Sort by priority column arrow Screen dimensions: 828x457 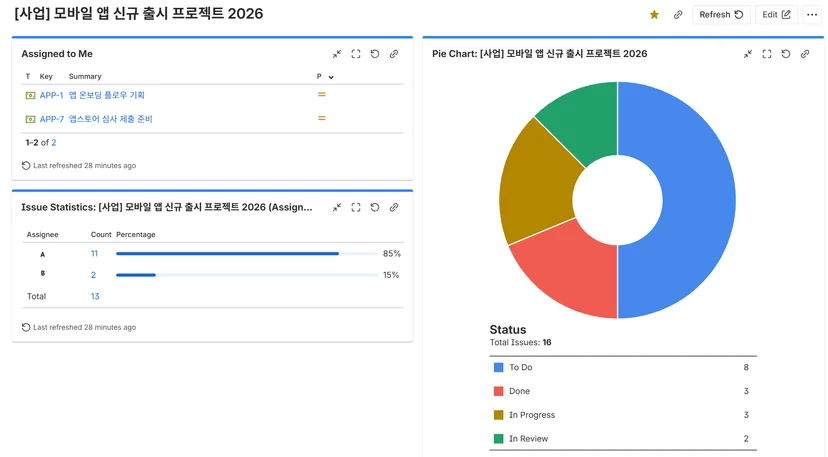pyautogui.click(x=331, y=77)
